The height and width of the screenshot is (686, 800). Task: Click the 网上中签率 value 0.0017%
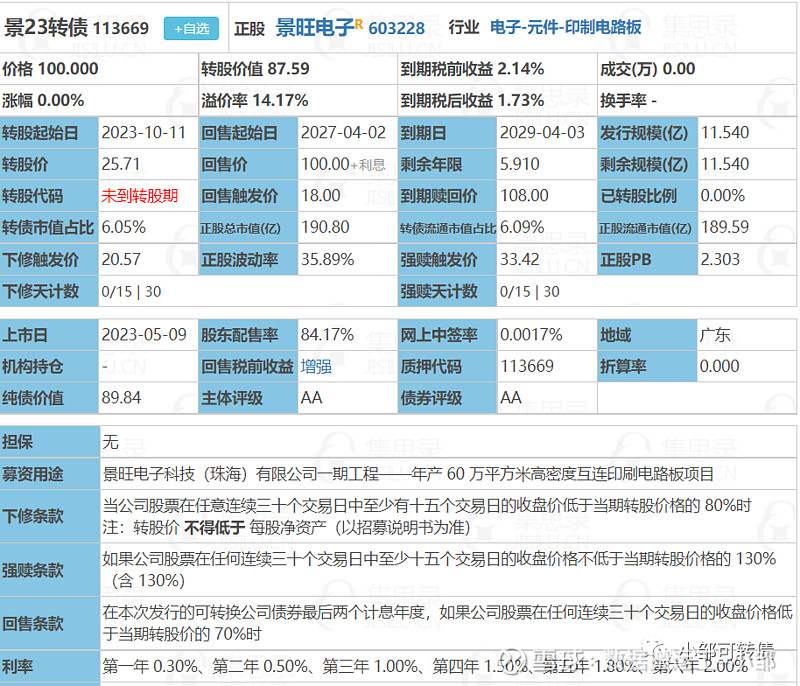tap(531, 335)
